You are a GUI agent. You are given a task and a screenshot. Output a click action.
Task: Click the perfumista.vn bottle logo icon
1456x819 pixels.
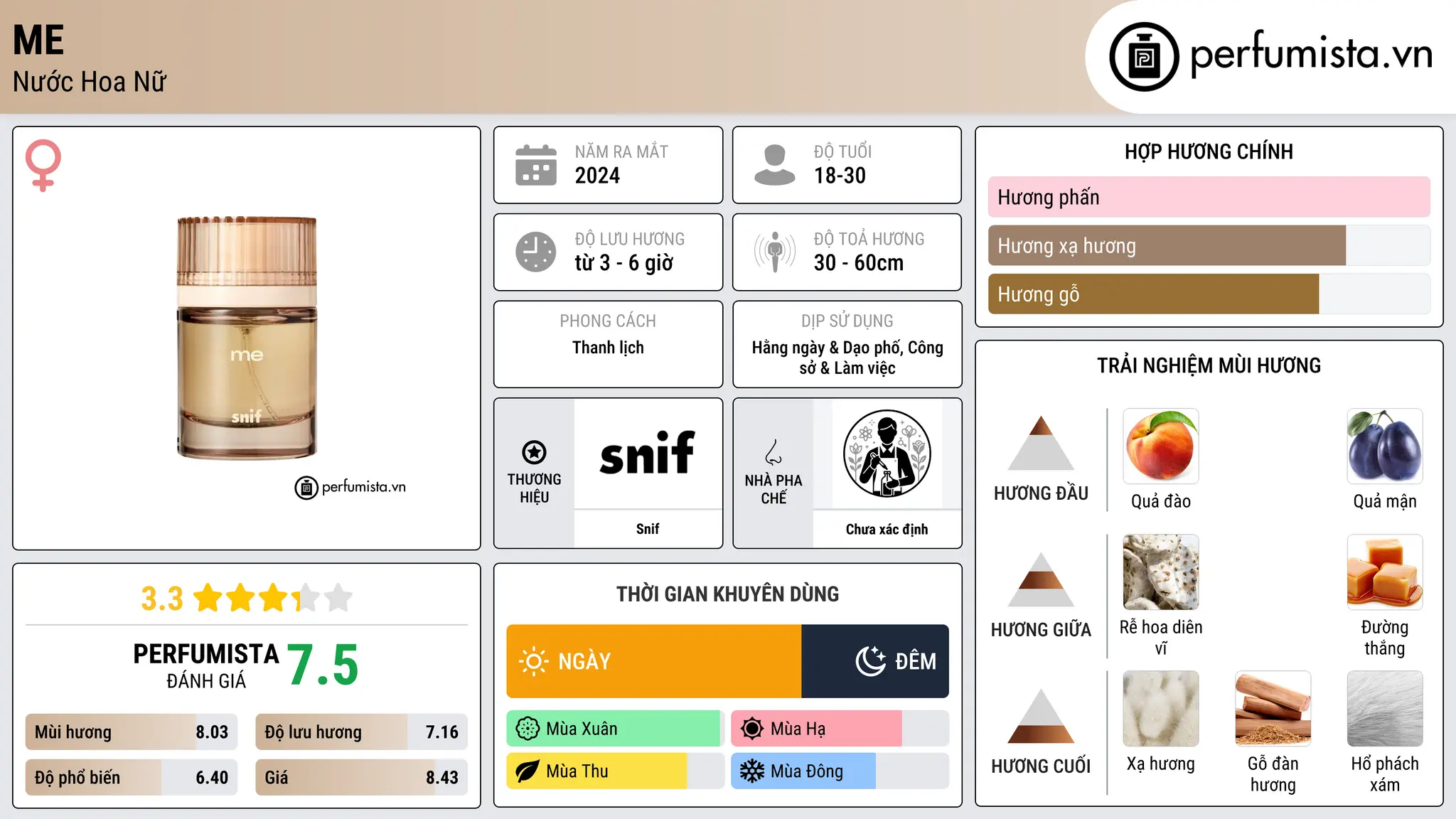(1144, 57)
